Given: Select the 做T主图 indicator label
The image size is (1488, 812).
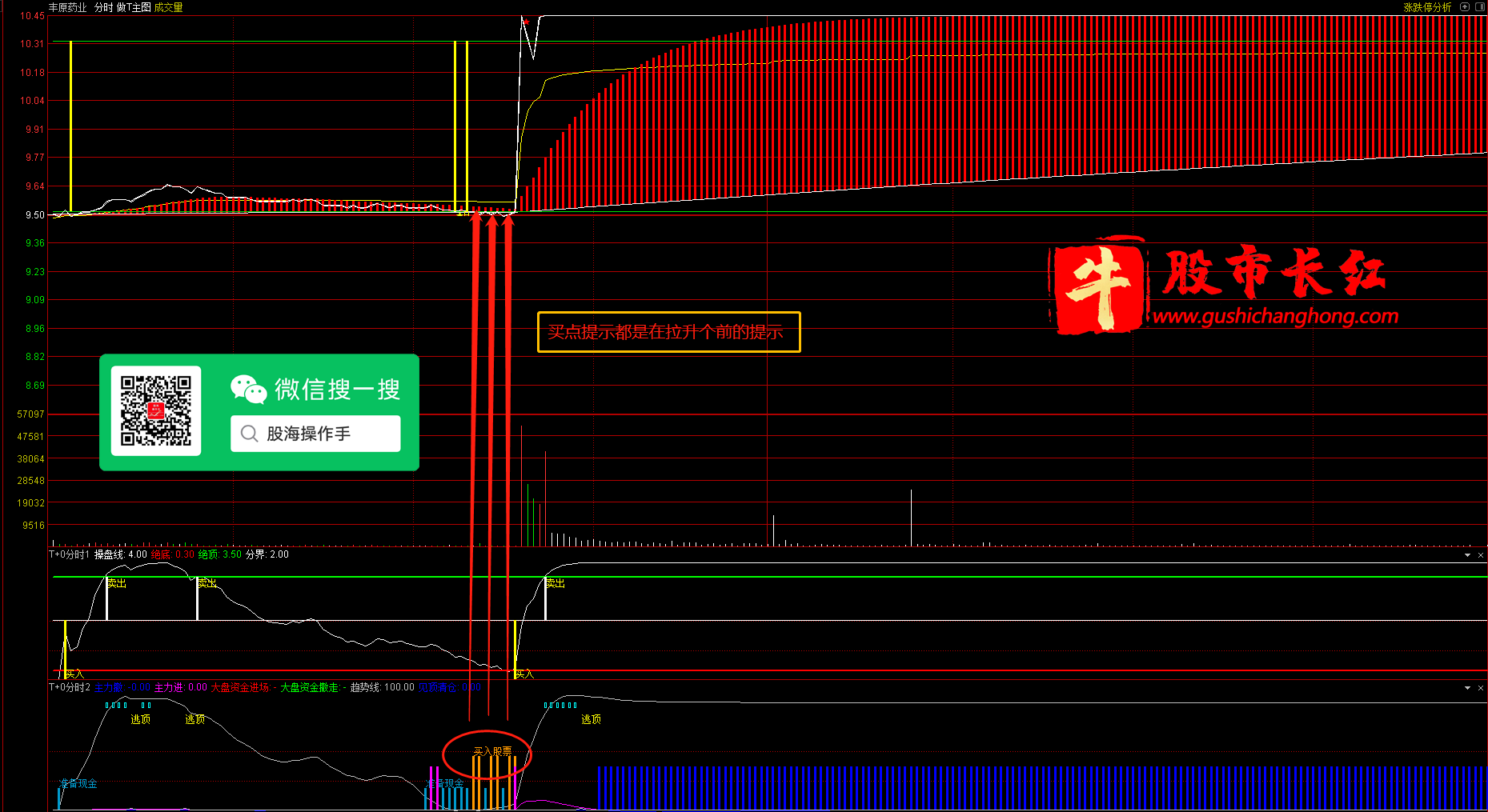Looking at the screenshot, I should point(134,7).
